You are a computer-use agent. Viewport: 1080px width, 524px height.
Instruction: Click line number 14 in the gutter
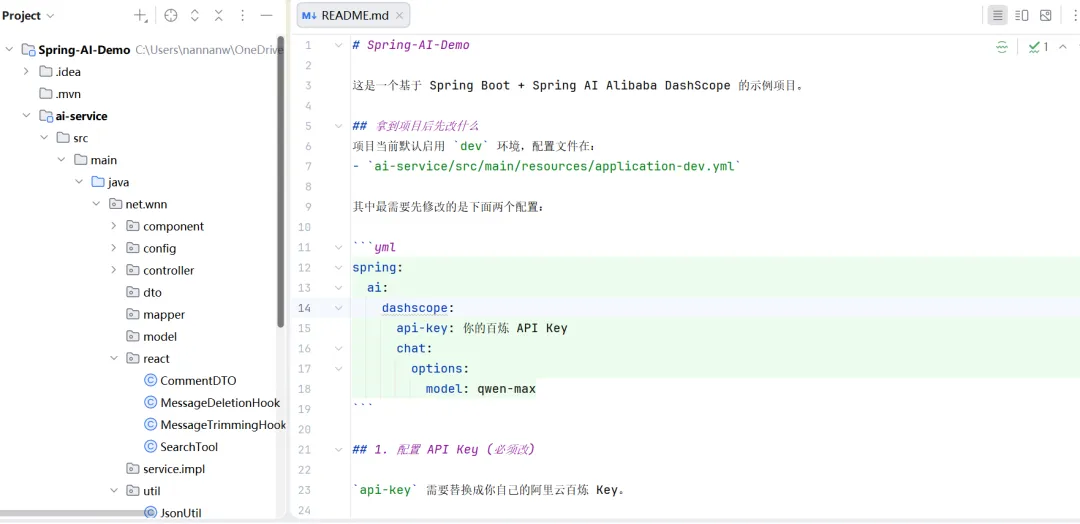pos(304,308)
